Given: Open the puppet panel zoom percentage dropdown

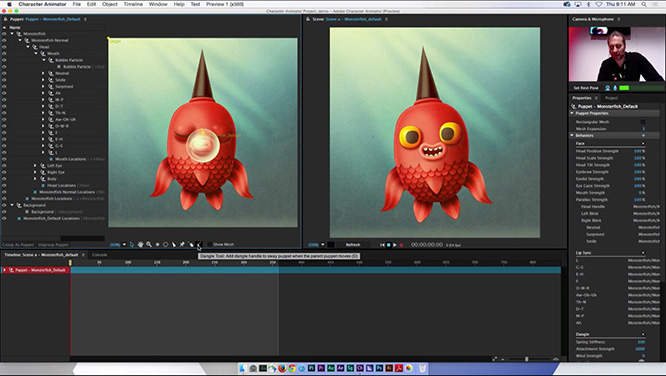Looking at the screenshot, I should click(124, 244).
